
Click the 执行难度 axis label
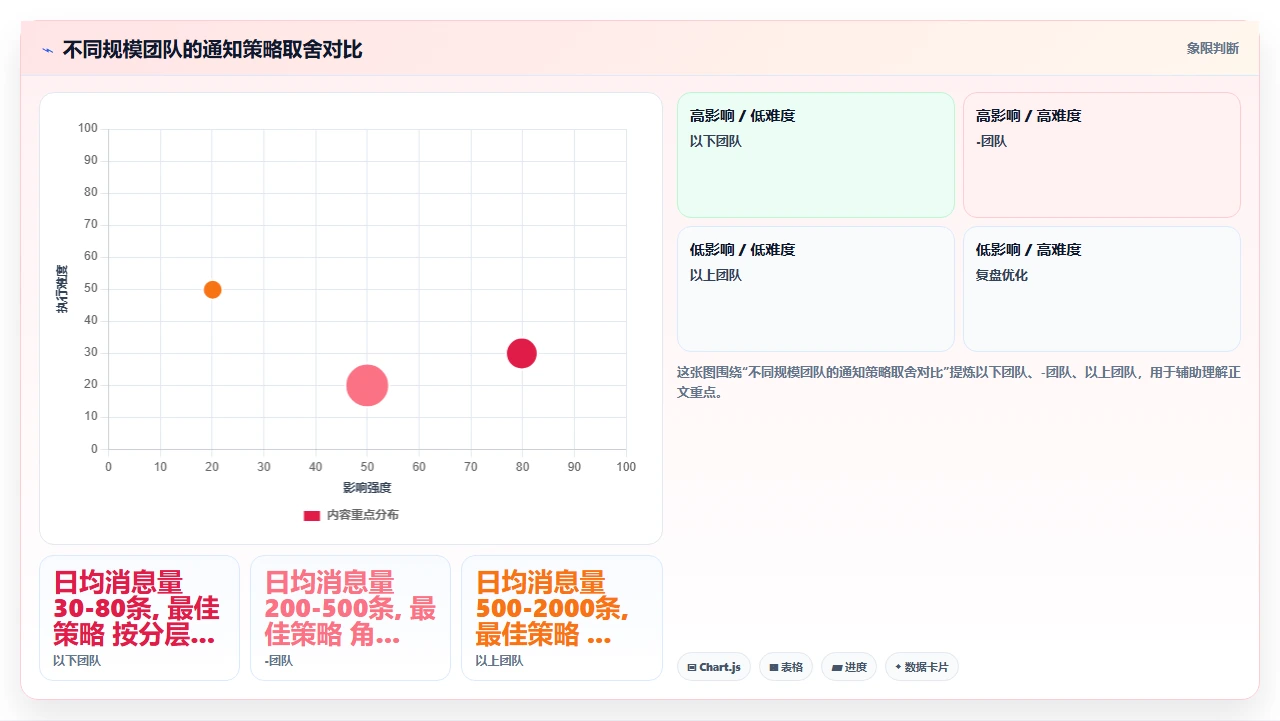pyautogui.click(x=62, y=289)
